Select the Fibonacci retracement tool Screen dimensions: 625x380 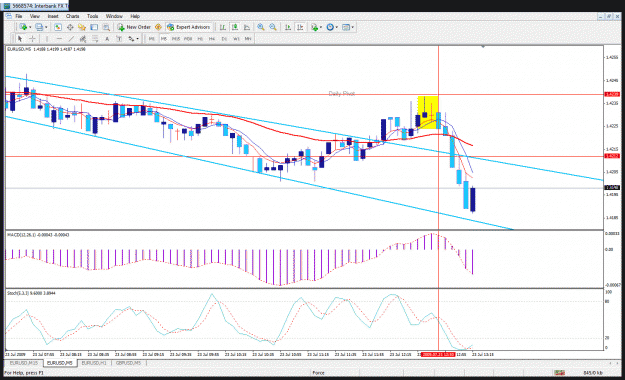95,39
